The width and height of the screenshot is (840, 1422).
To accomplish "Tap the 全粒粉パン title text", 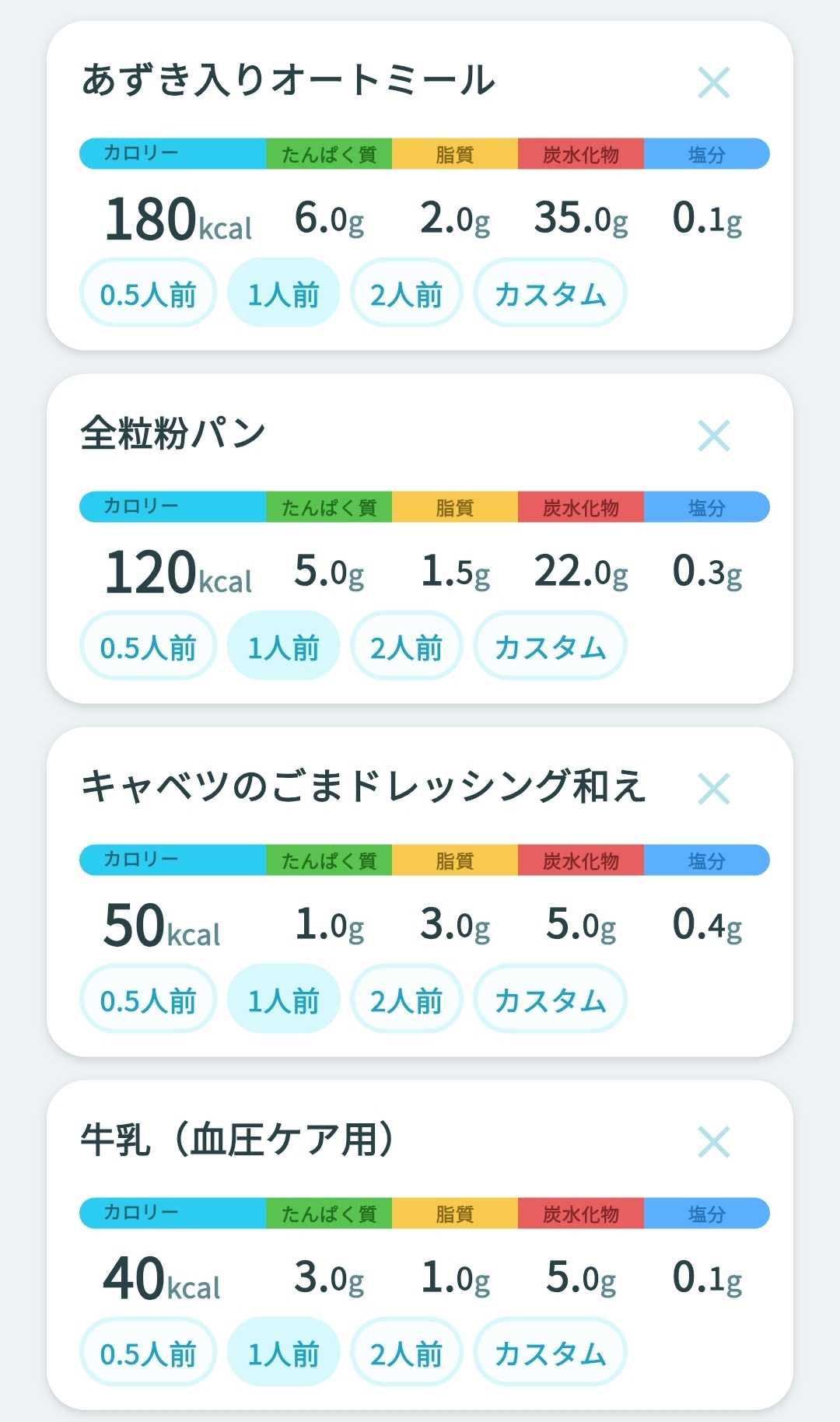I will pos(173,433).
